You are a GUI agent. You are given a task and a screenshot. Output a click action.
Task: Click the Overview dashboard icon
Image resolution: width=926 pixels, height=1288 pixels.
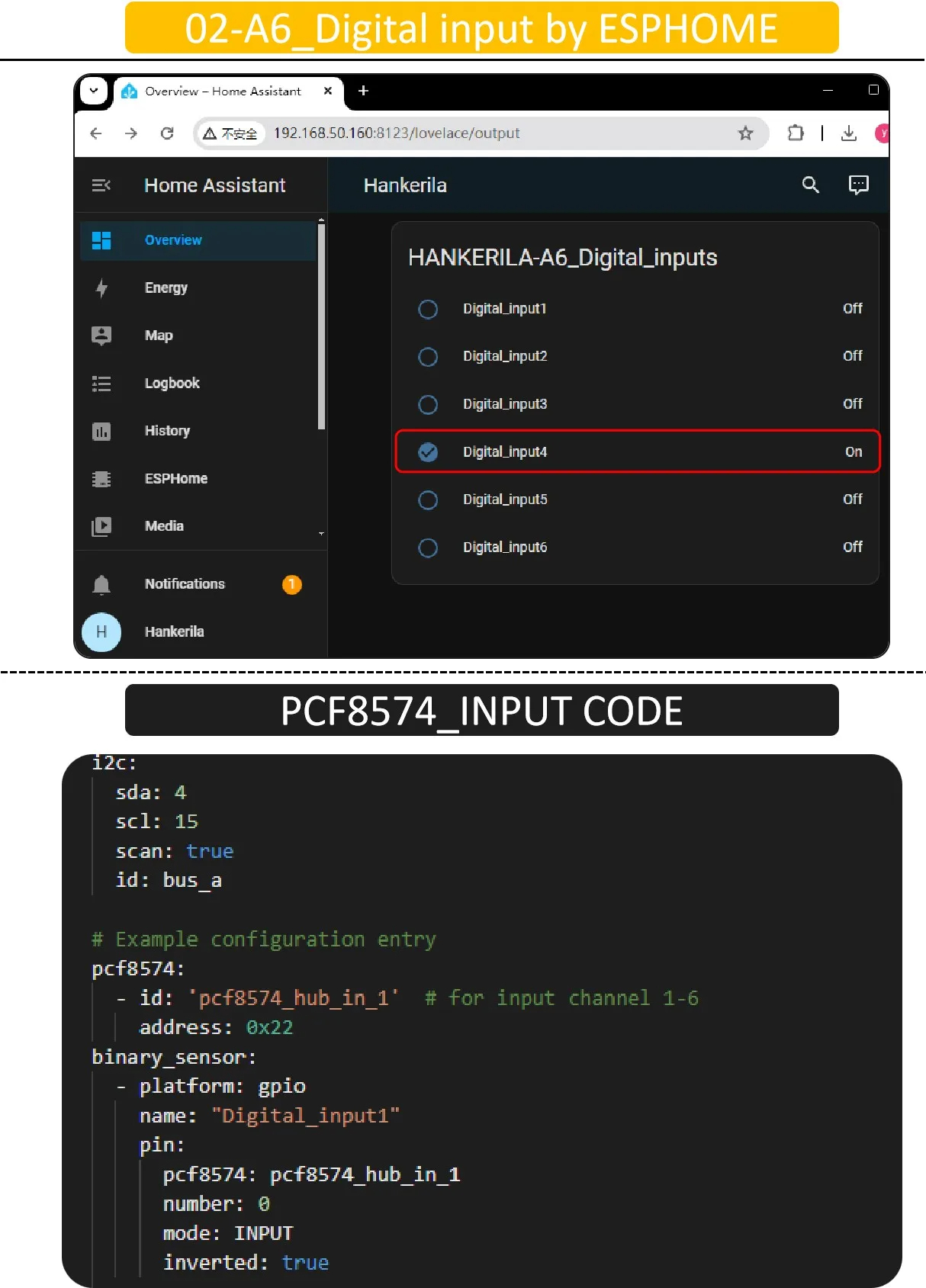(x=101, y=240)
